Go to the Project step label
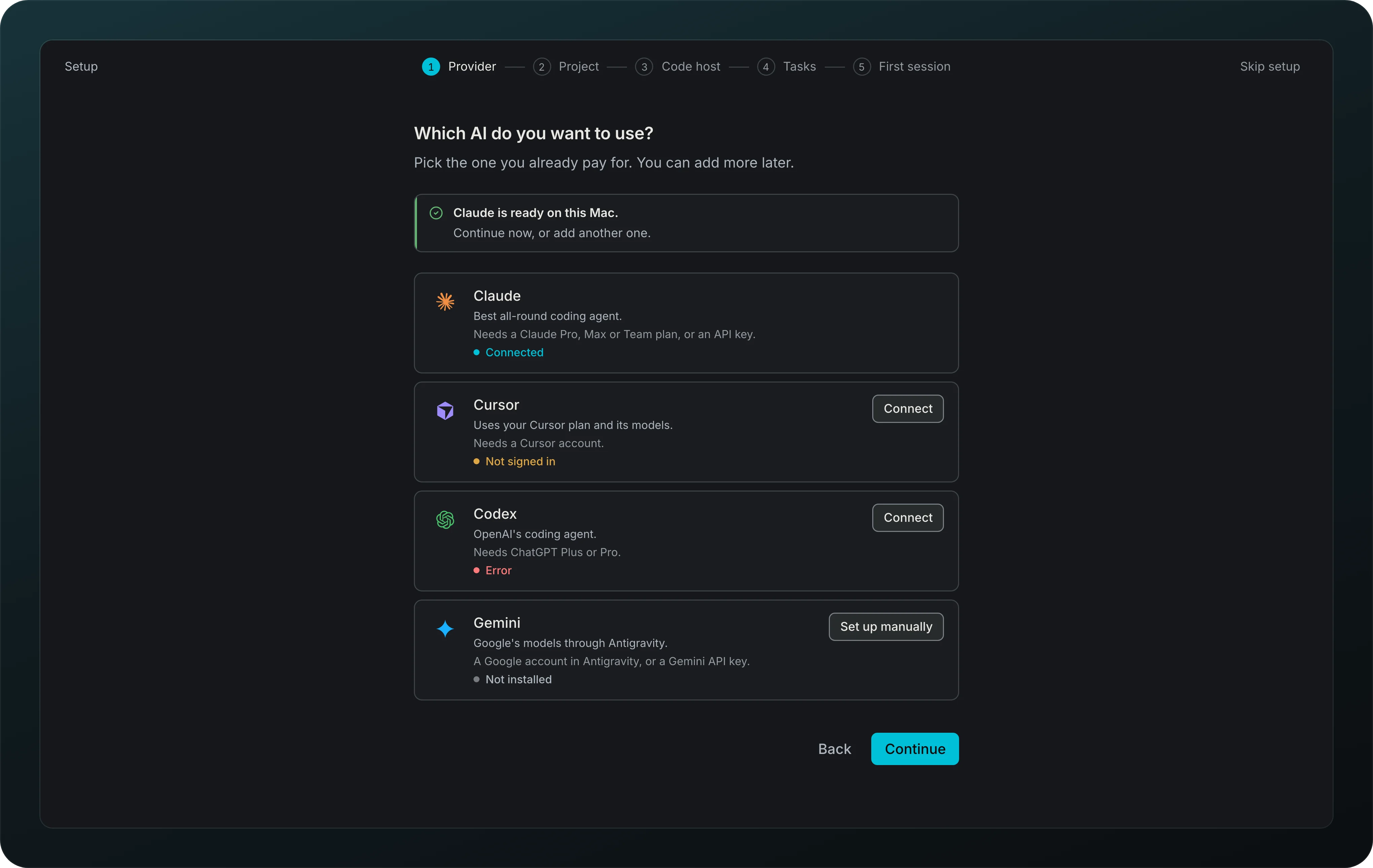This screenshot has height=868, width=1373. pyautogui.click(x=579, y=67)
